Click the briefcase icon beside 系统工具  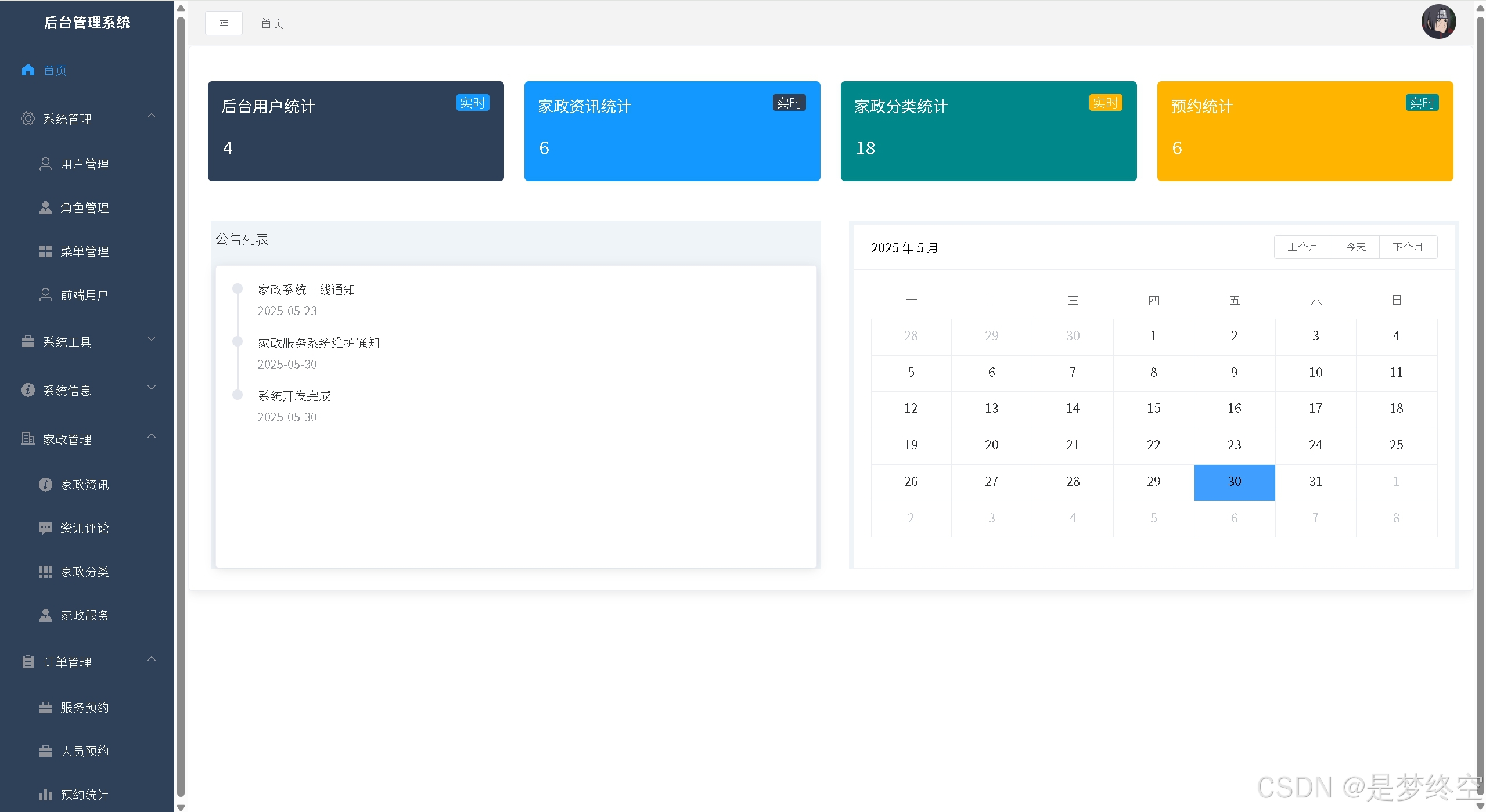pos(28,342)
